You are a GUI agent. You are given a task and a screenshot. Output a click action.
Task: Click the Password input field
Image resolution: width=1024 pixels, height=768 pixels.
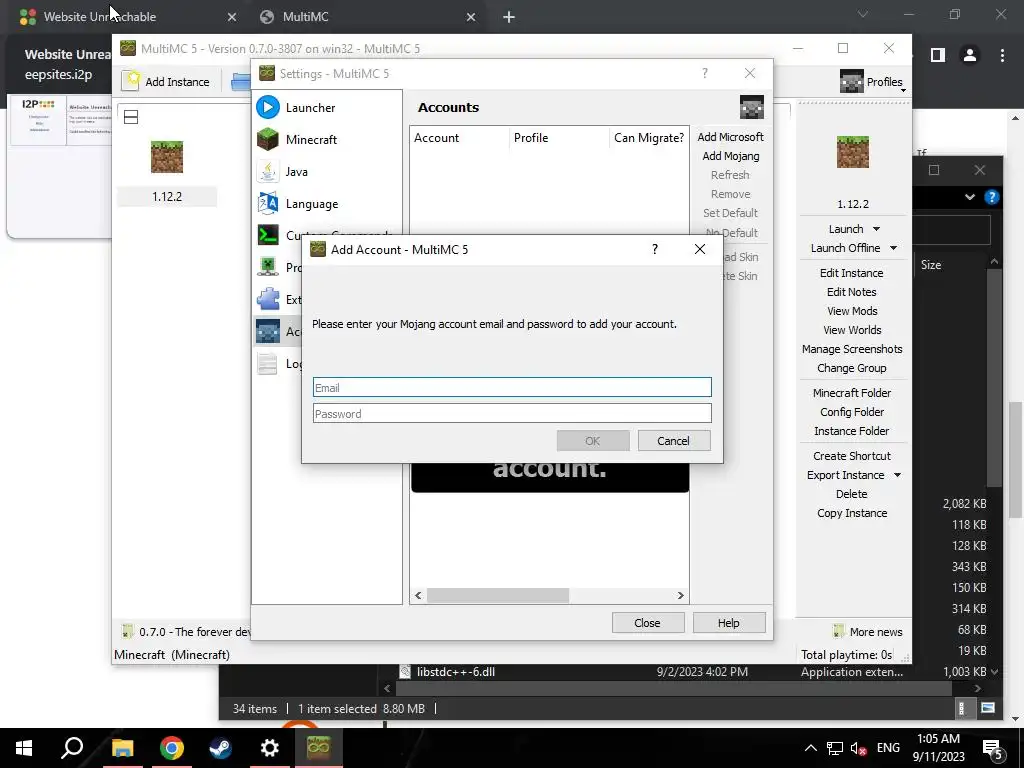[x=512, y=413]
